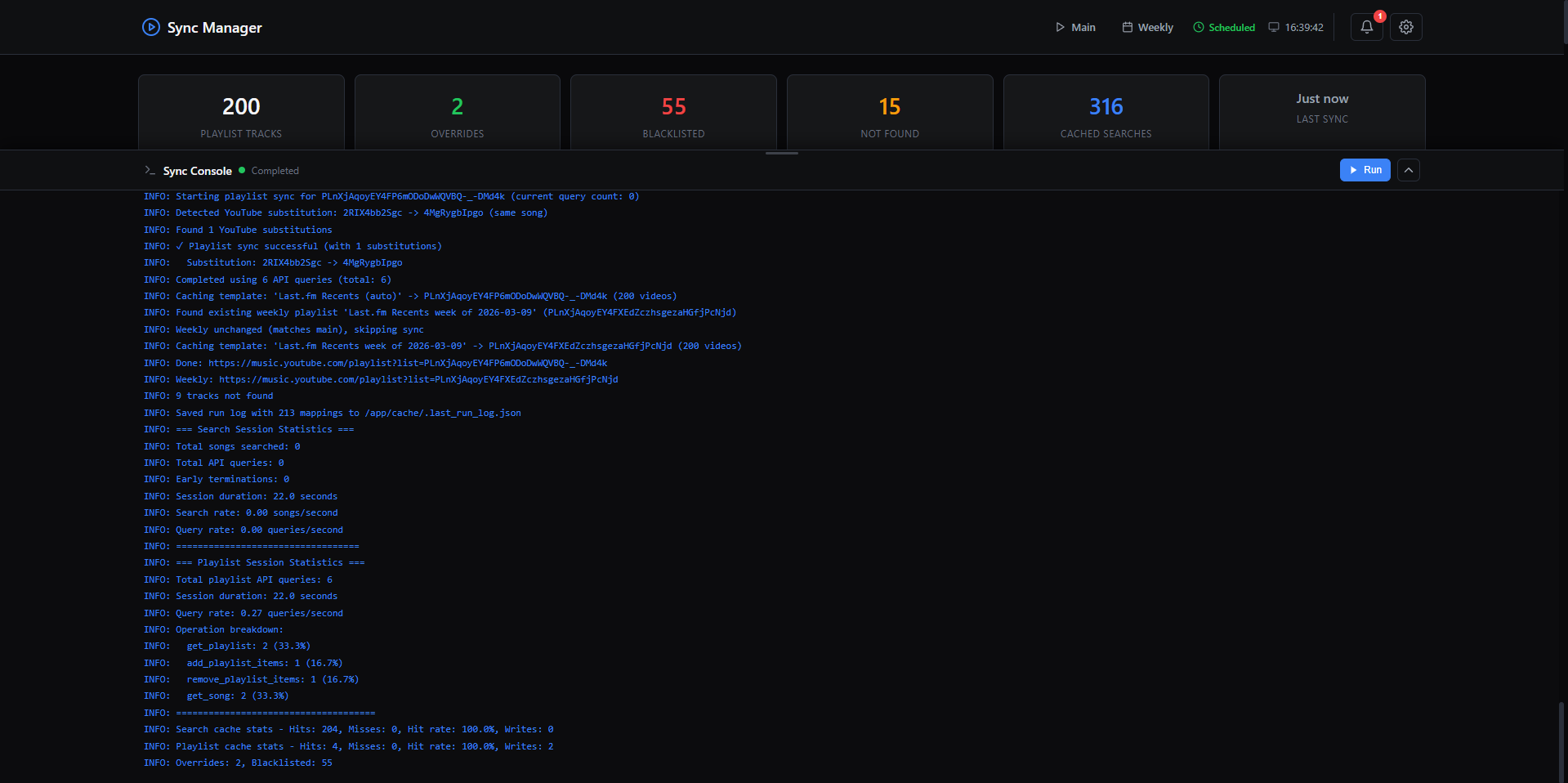The height and width of the screenshot is (783, 1568).
Task: Click the play icon next to Main
Action: [x=1060, y=27]
